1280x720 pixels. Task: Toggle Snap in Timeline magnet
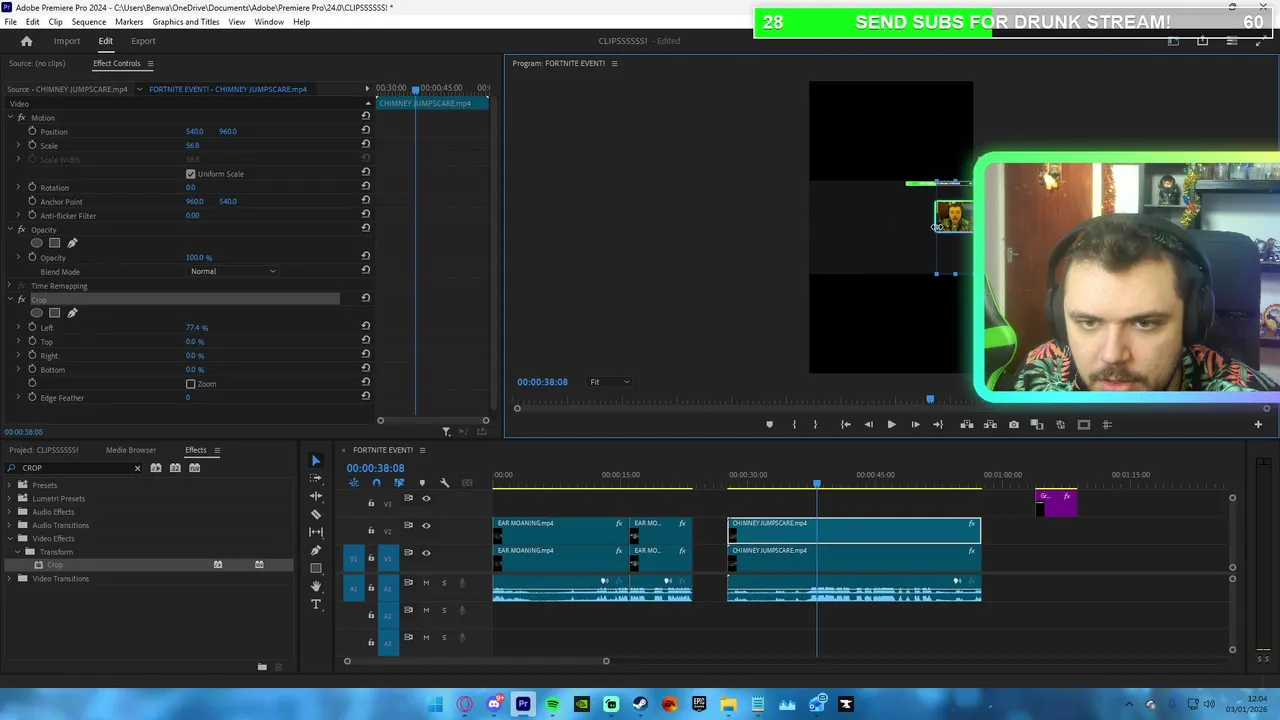[376, 483]
